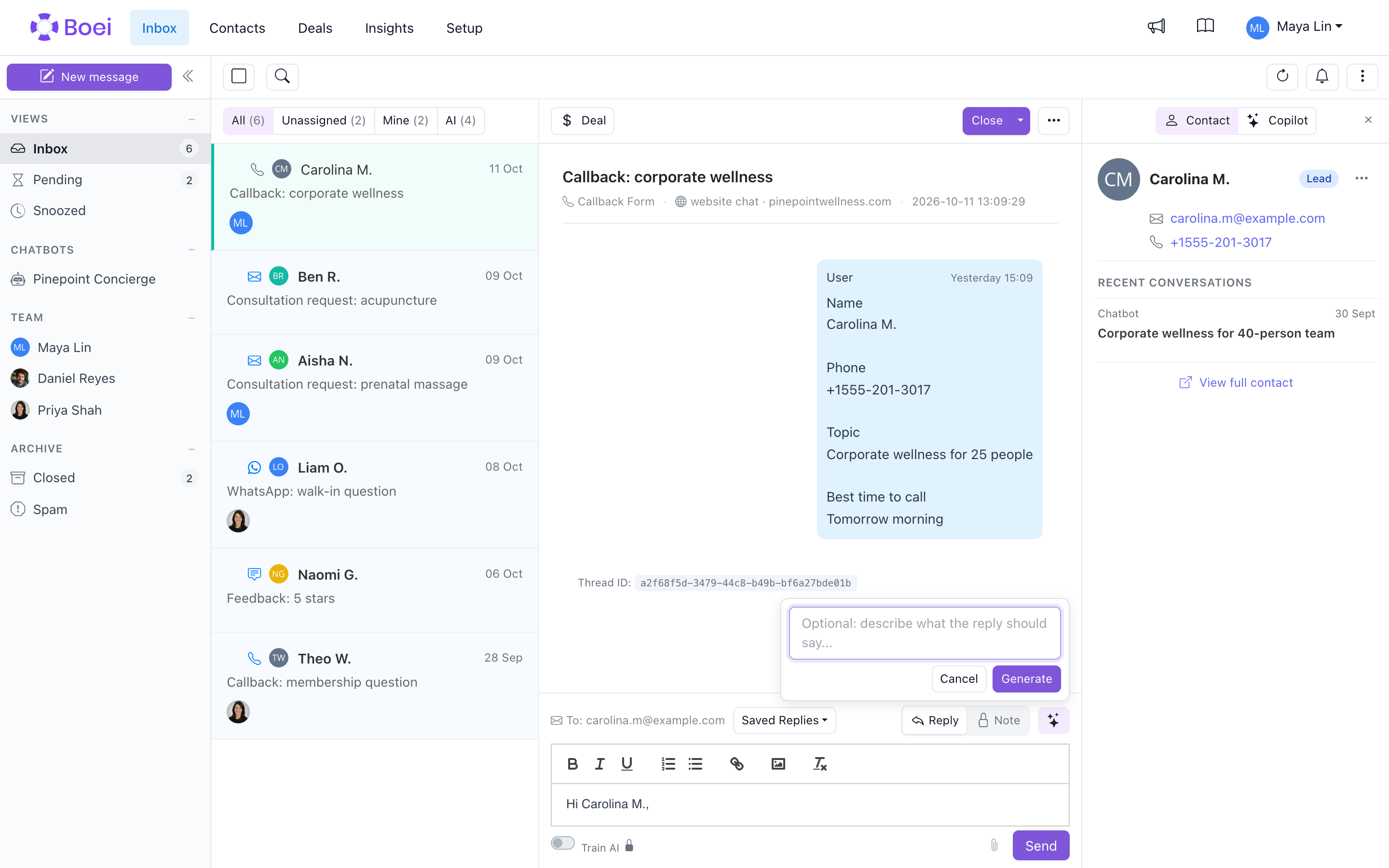Open Carolina M. contact options ellipsis
The image size is (1389, 868).
[1362, 178]
